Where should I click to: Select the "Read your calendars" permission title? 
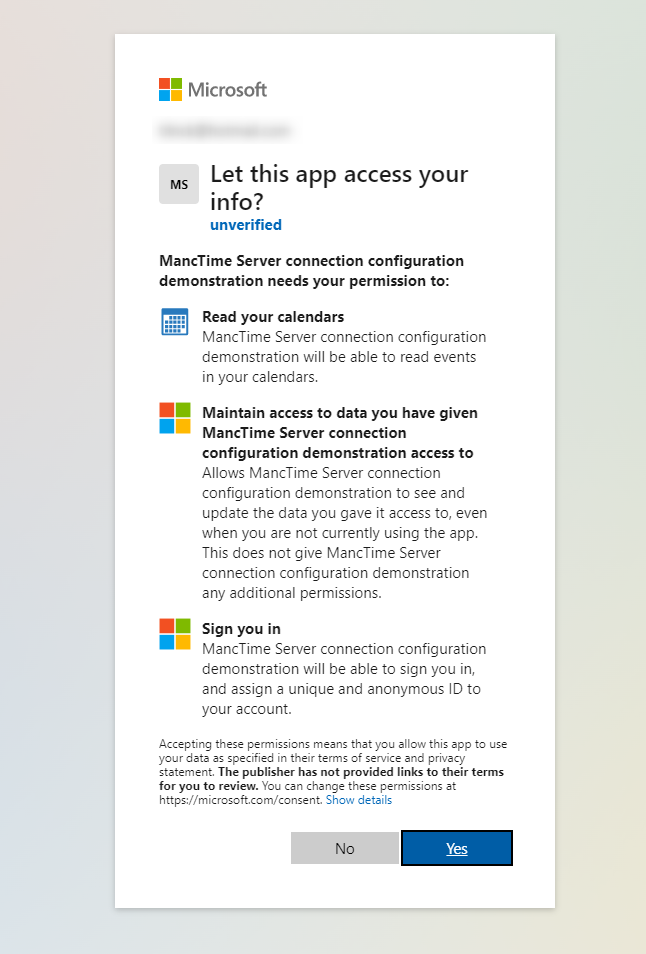259,317
